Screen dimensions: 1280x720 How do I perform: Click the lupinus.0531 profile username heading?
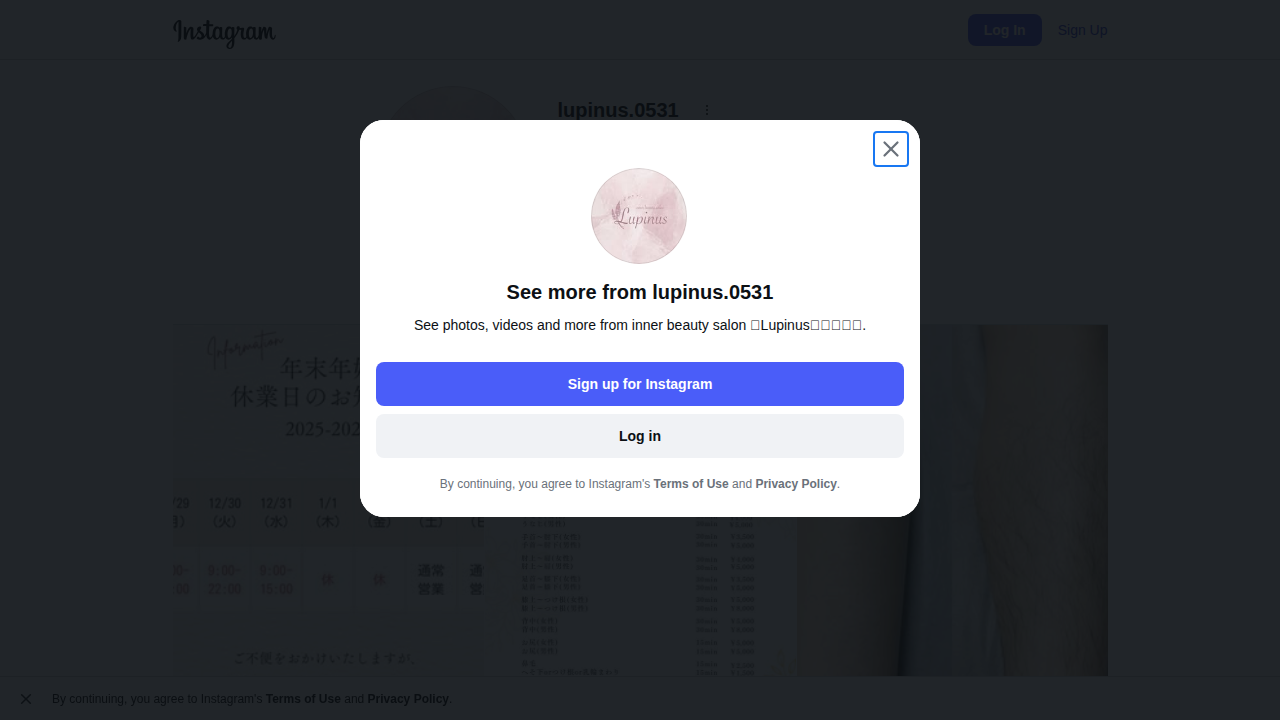click(618, 110)
